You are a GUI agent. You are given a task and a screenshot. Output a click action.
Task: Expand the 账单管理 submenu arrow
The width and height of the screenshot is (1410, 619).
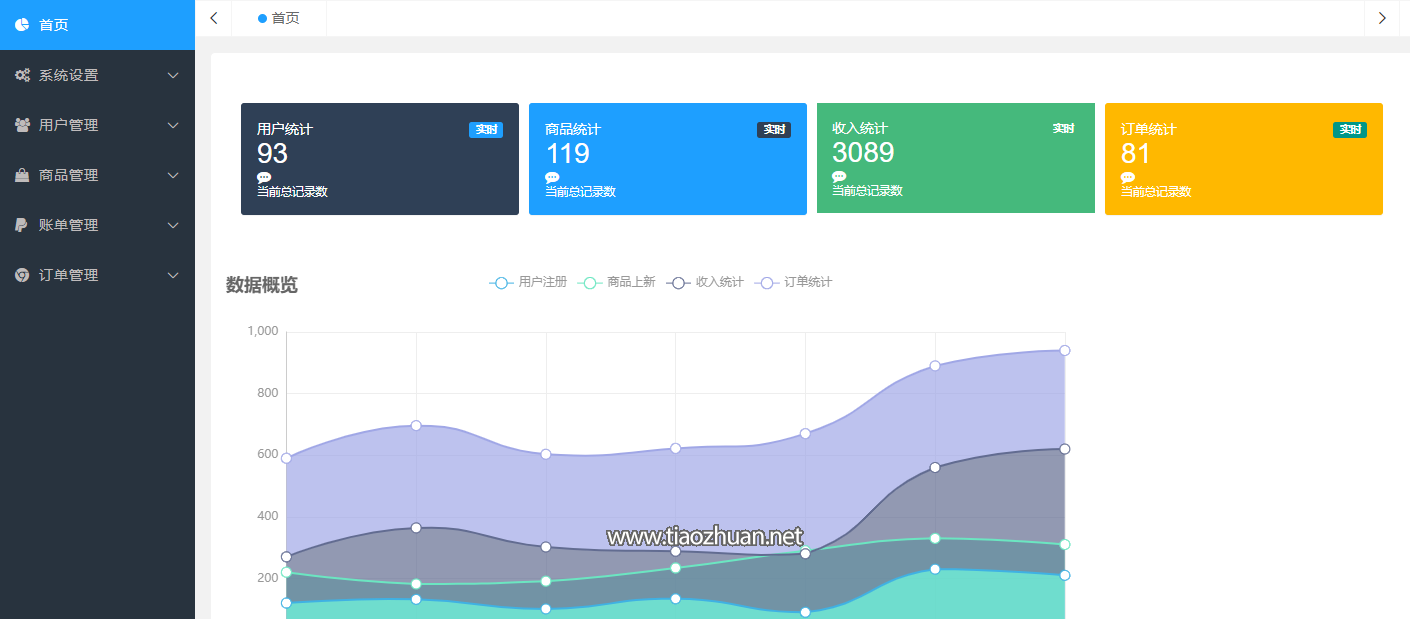173,225
